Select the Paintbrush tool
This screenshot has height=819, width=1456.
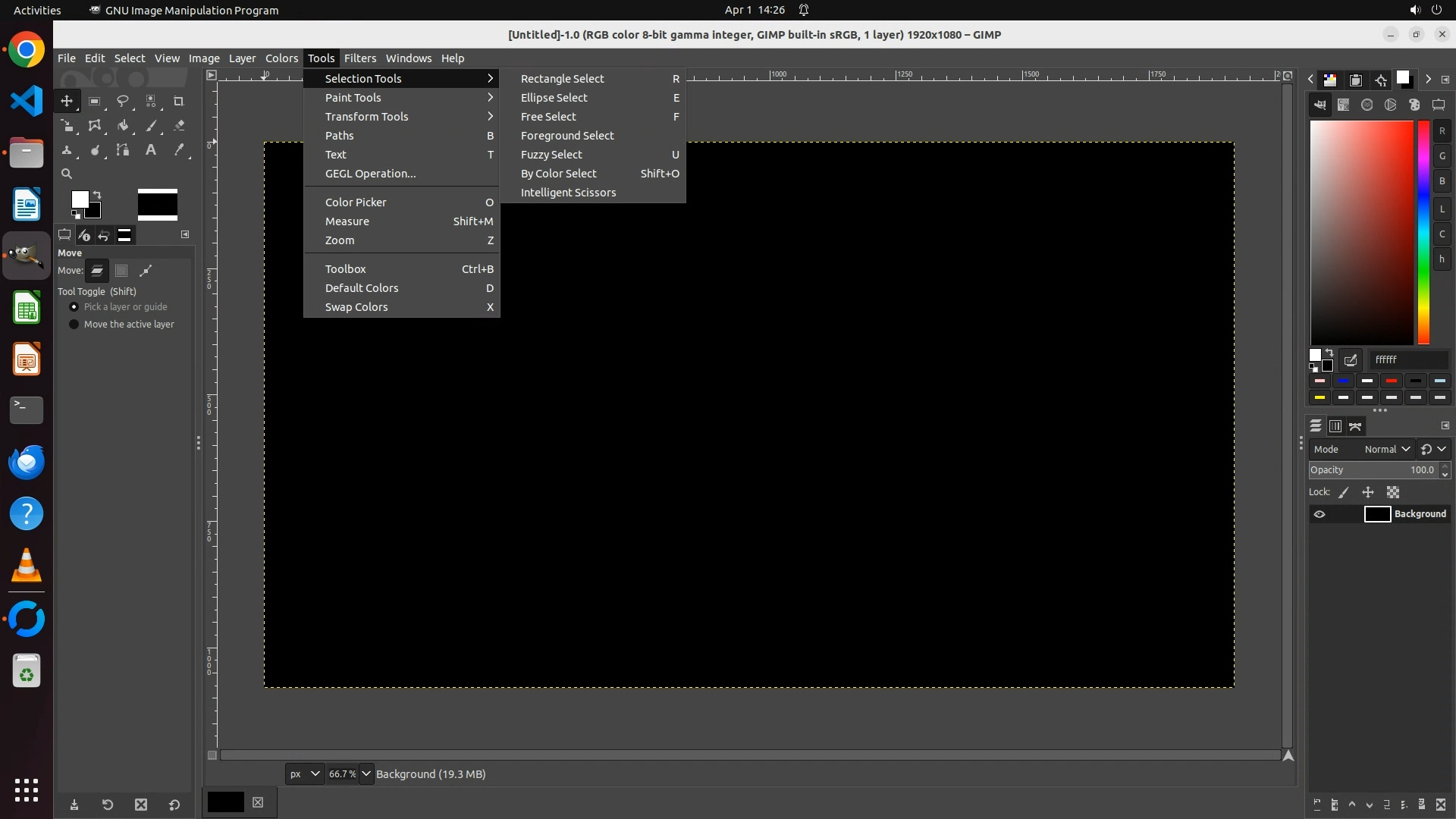pyautogui.click(x=151, y=126)
